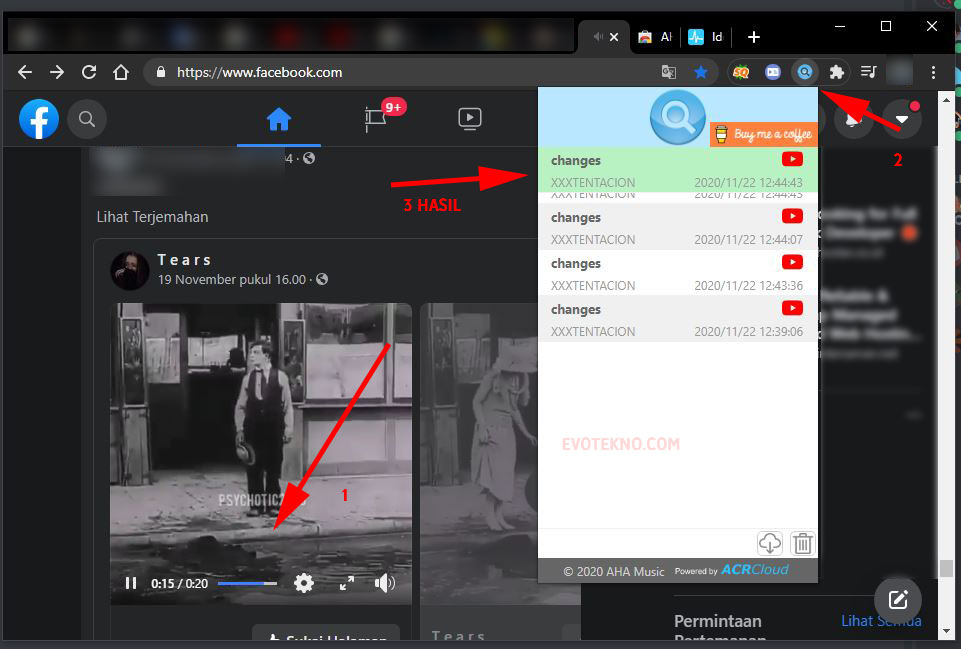The height and width of the screenshot is (649, 961).
Task: Open the YouTube icon next to first 'changes' result
Action: [792, 158]
